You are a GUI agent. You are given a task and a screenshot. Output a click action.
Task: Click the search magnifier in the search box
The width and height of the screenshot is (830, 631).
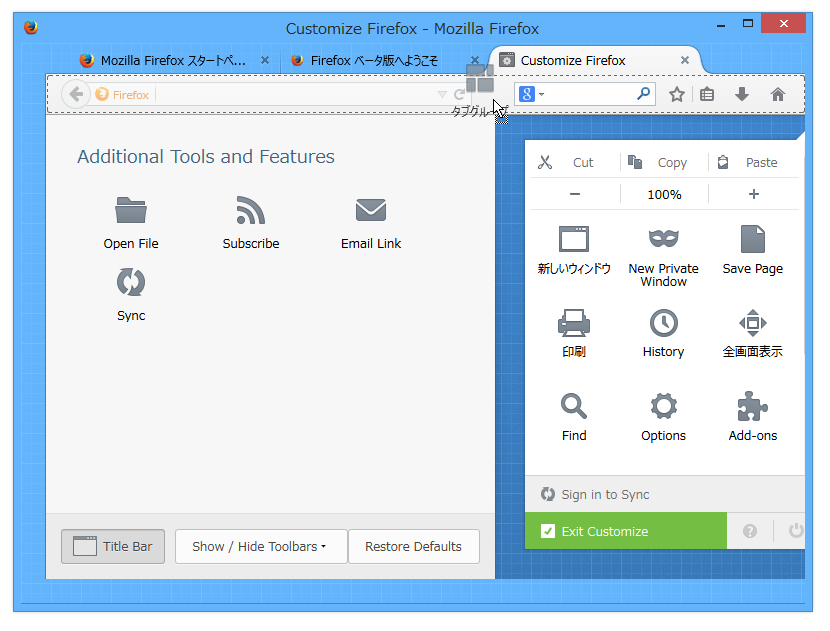pos(643,94)
